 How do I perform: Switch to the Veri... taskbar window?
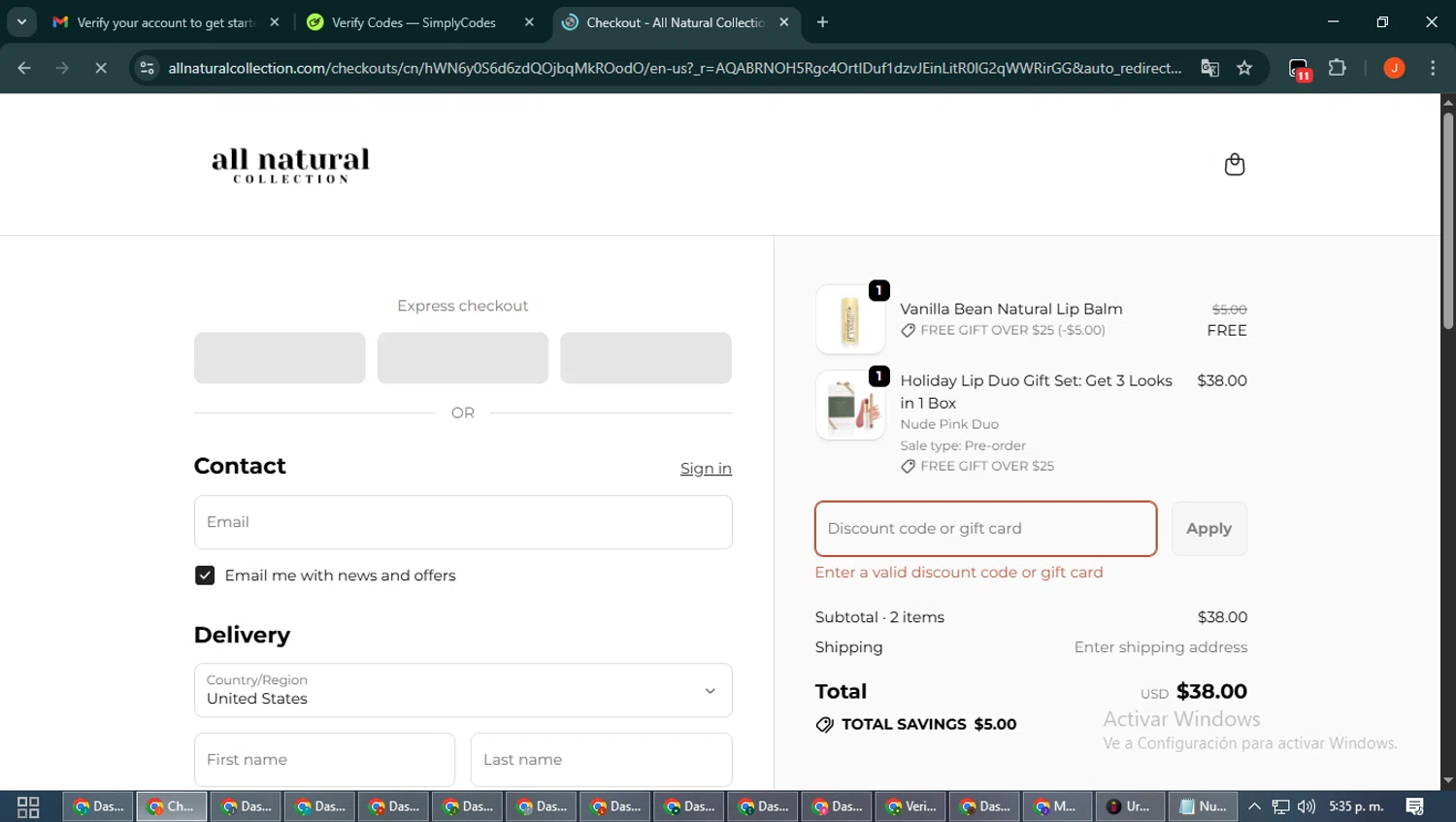tap(909, 806)
